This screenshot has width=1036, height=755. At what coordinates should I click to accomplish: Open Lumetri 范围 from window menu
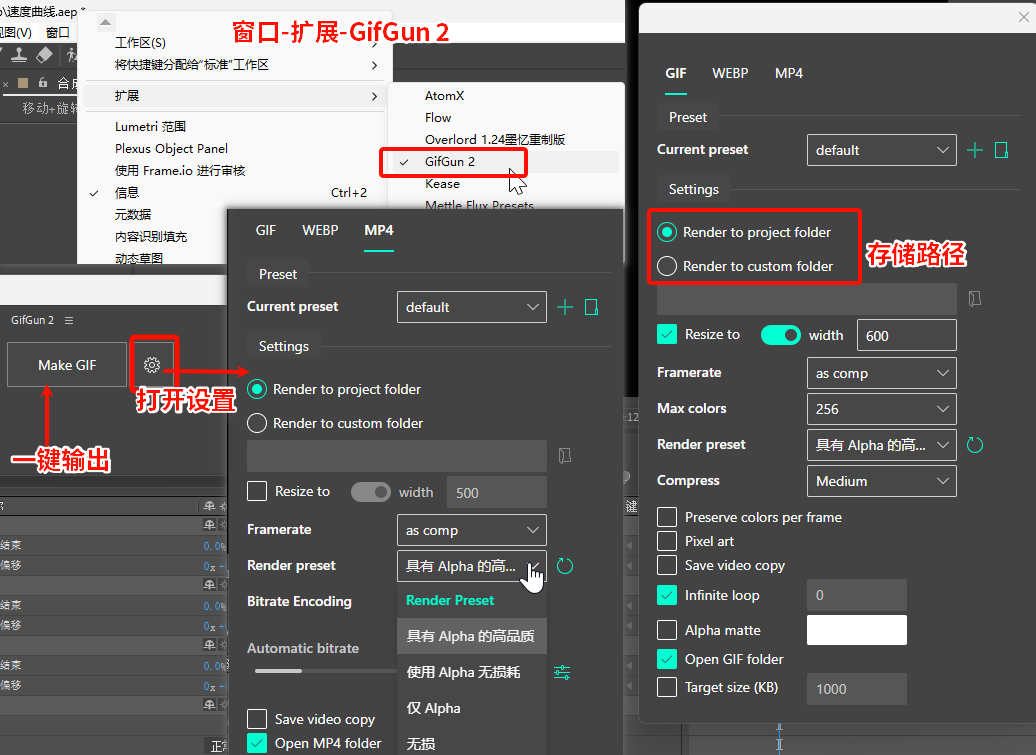tap(150, 126)
